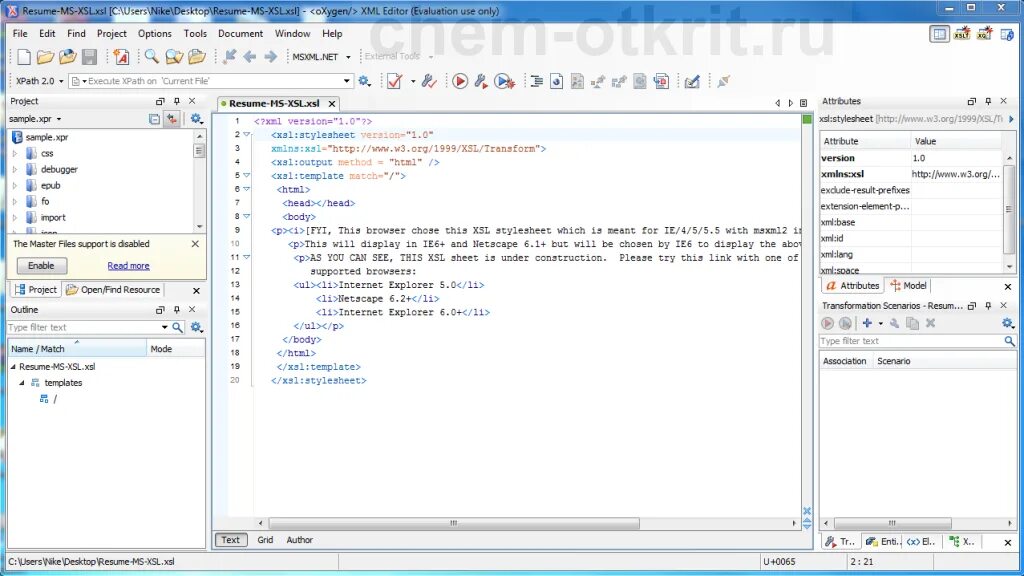Image resolution: width=1024 pixels, height=576 pixels.
Task: Click Configure Transformation Scenario wrench icon
Action: 481,81
